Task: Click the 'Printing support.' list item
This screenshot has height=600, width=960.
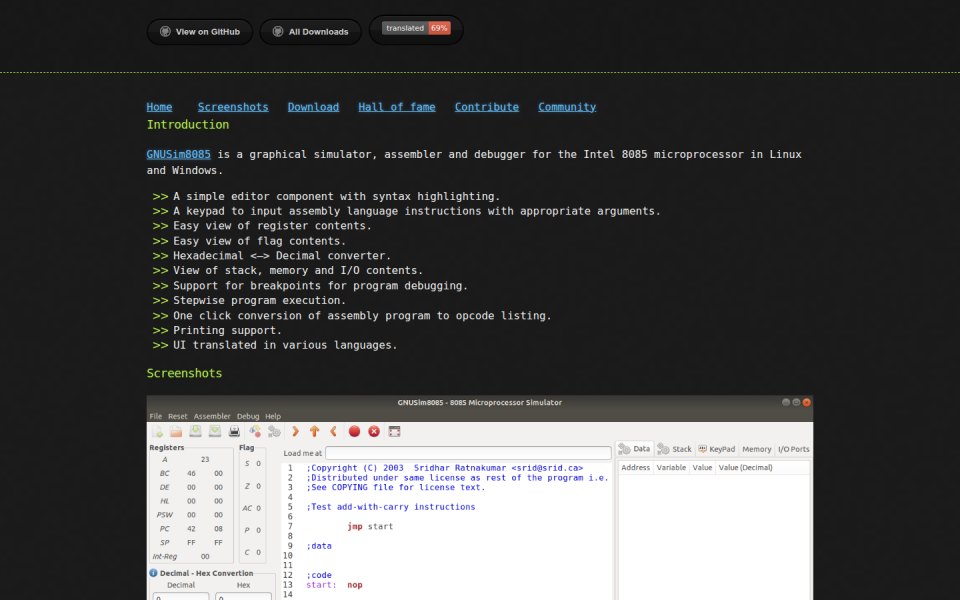Action: click(227, 330)
